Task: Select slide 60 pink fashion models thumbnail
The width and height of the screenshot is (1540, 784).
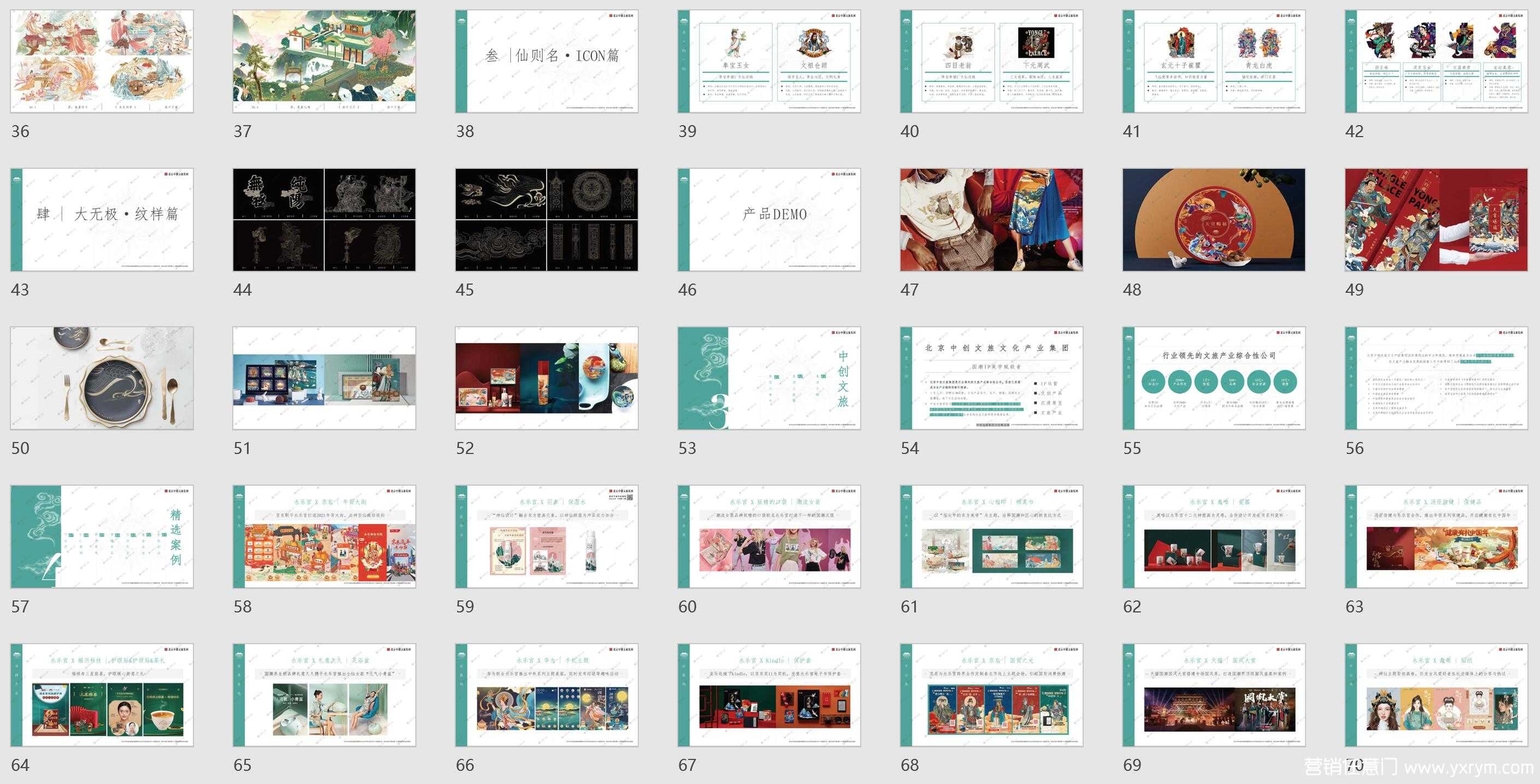Action: click(769, 537)
